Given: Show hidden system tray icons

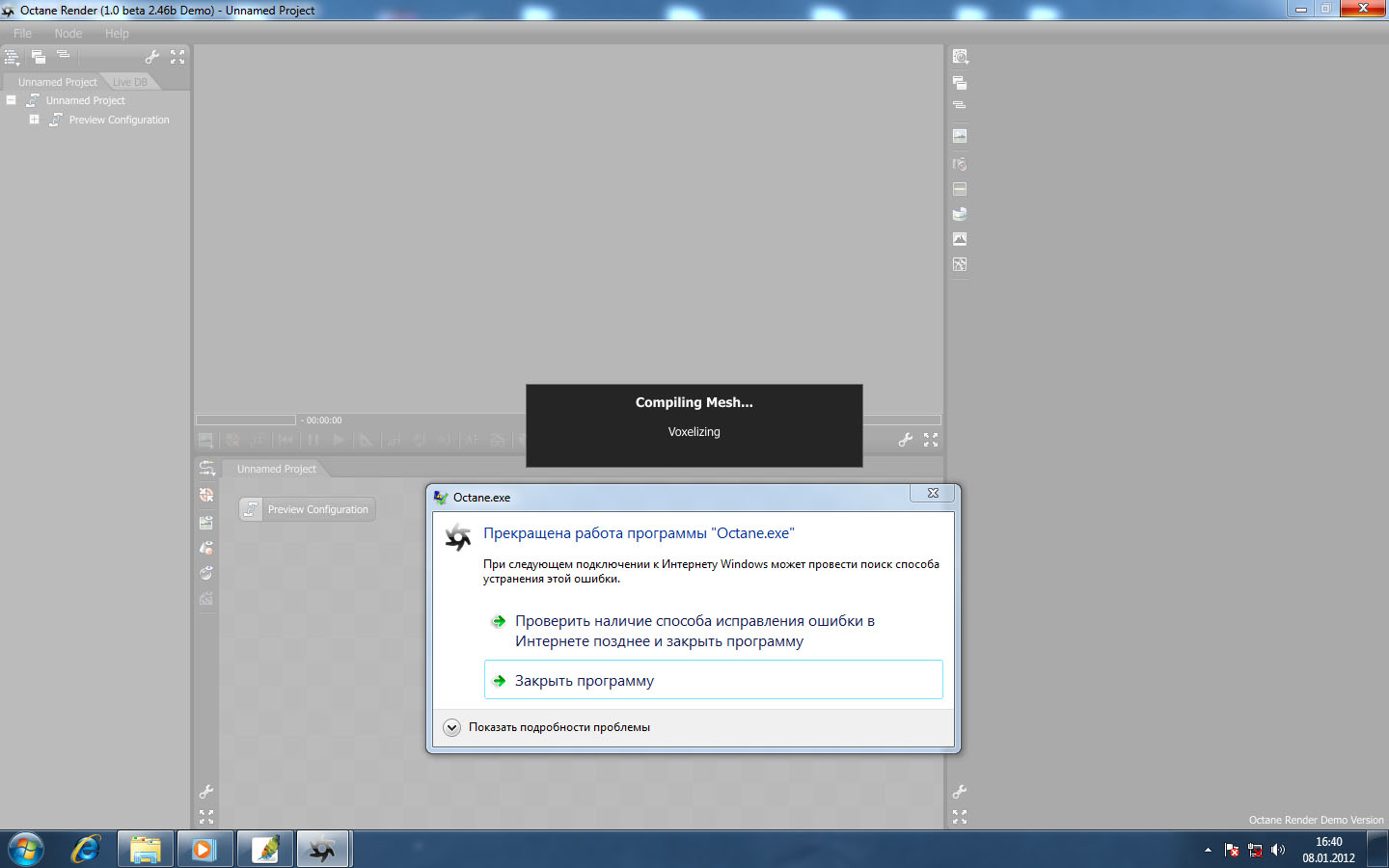Looking at the screenshot, I should [x=1208, y=850].
